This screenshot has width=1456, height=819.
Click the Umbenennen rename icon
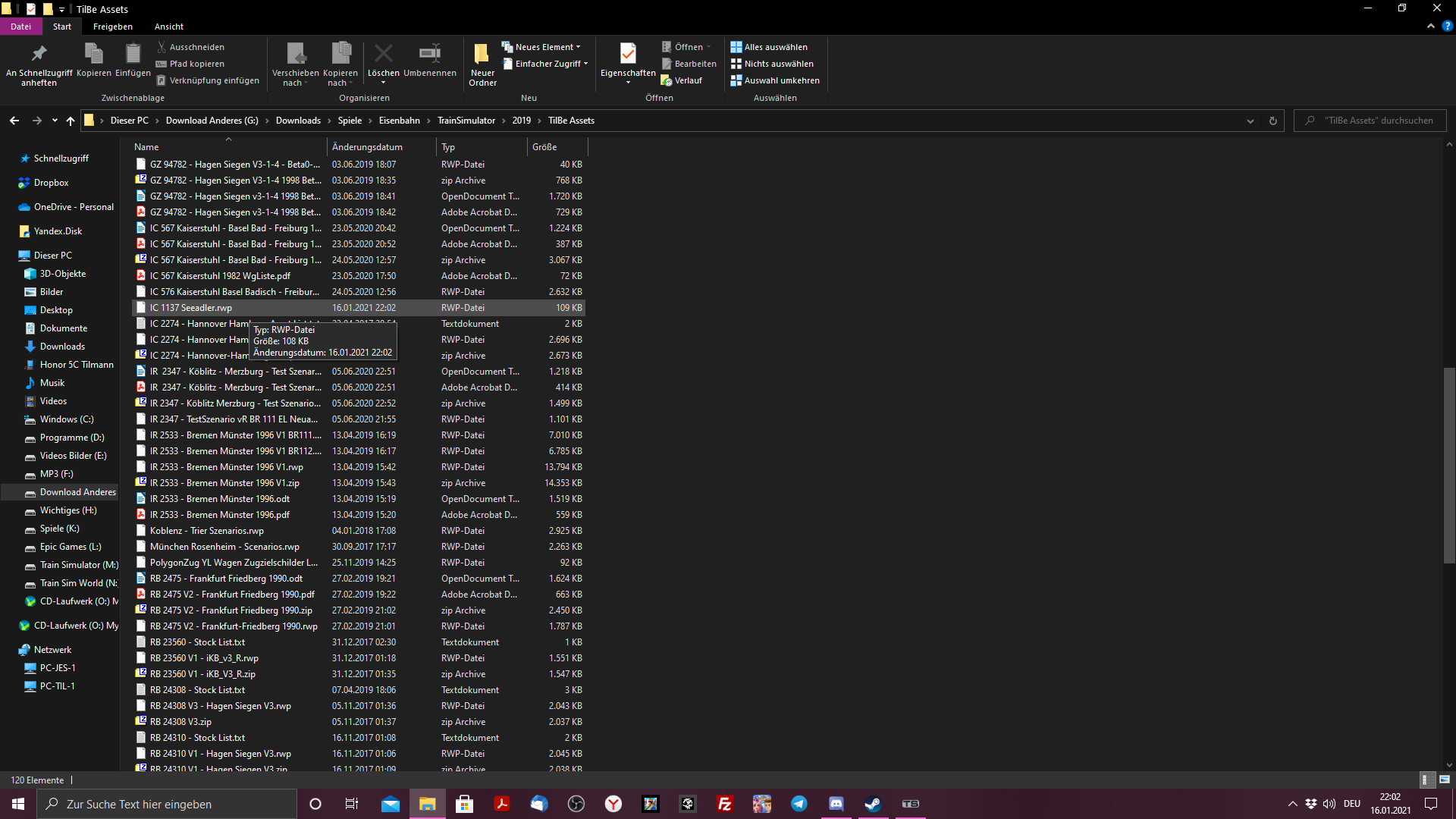[x=429, y=54]
